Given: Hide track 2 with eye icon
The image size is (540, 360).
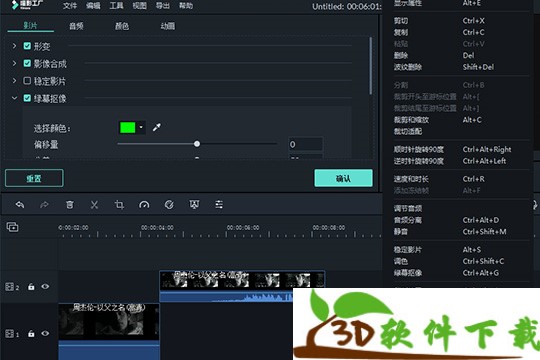Looking at the screenshot, I should pyautogui.click(x=45, y=286).
